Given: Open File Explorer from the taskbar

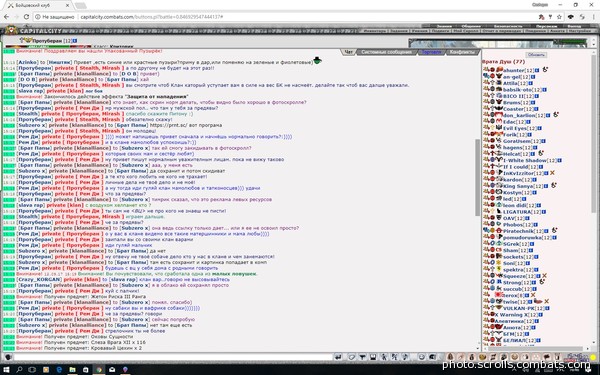Looking at the screenshot, I should [72, 370].
